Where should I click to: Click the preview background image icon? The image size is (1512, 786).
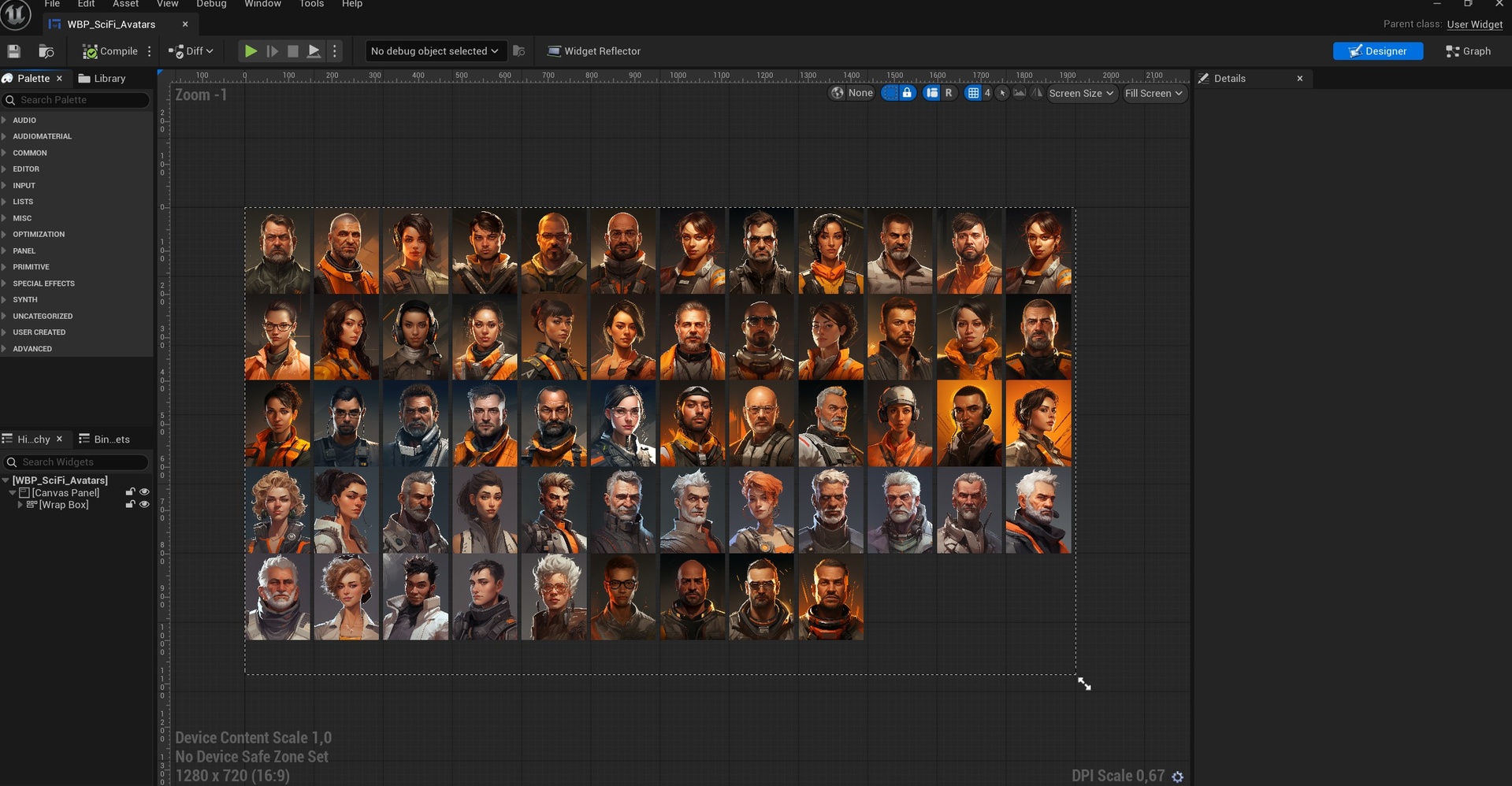tap(1020, 93)
